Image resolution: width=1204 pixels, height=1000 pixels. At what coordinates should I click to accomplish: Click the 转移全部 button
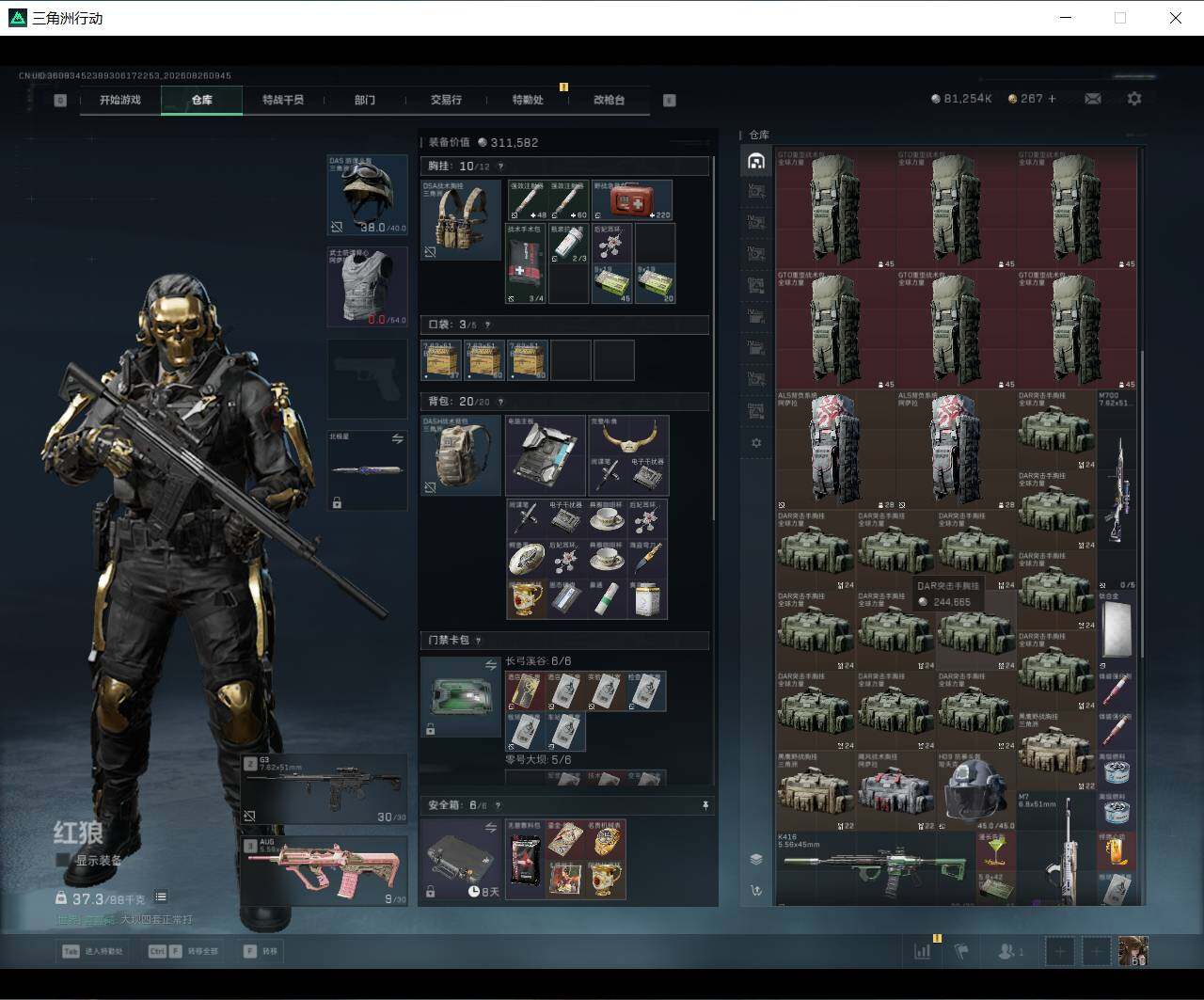point(183,951)
